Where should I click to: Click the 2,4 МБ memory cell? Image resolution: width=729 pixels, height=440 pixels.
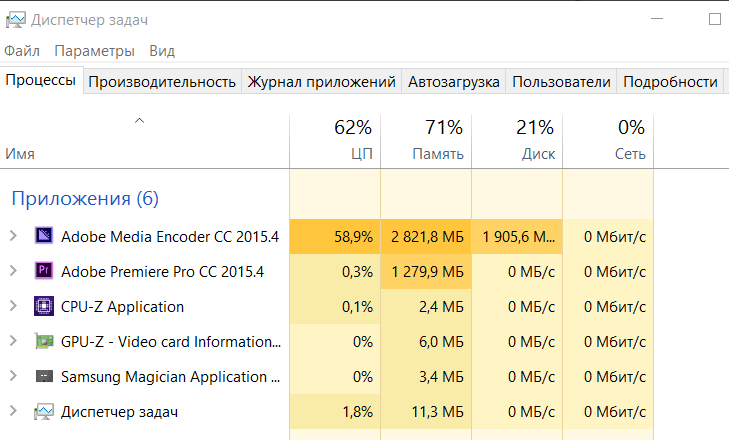(x=426, y=307)
